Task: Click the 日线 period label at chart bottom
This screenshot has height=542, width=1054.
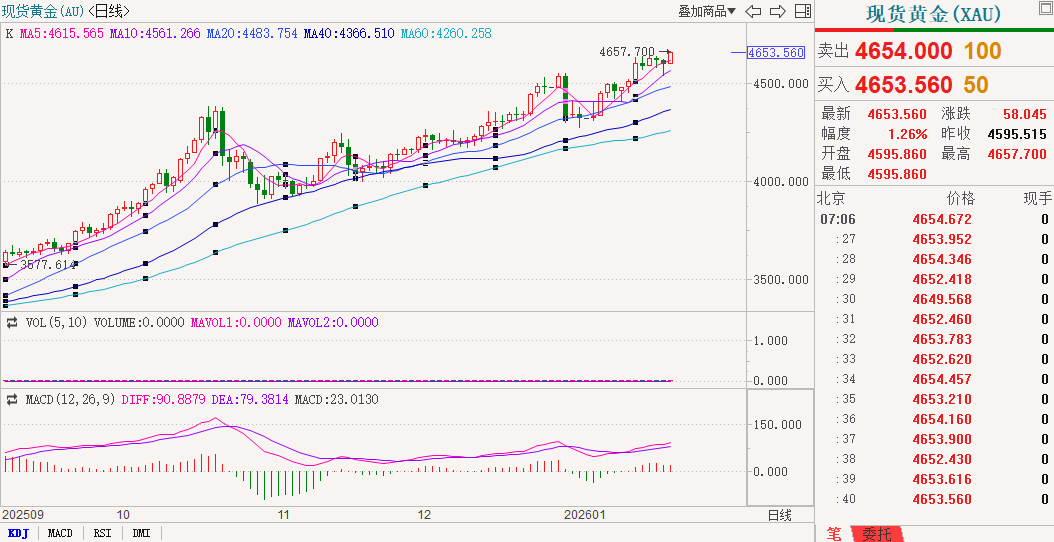Action: point(780,515)
